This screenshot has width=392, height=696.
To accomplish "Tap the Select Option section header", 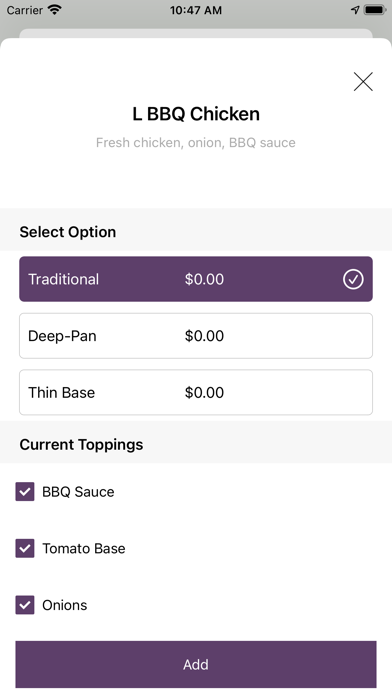I will [67, 232].
